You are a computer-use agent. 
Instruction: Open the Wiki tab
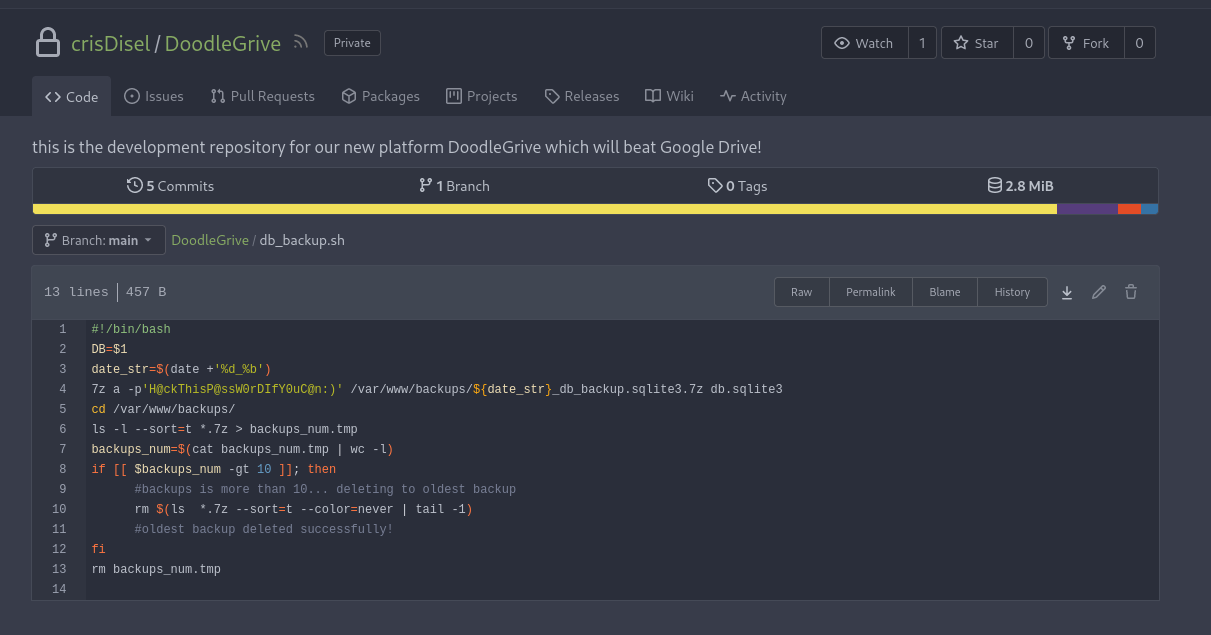[669, 96]
